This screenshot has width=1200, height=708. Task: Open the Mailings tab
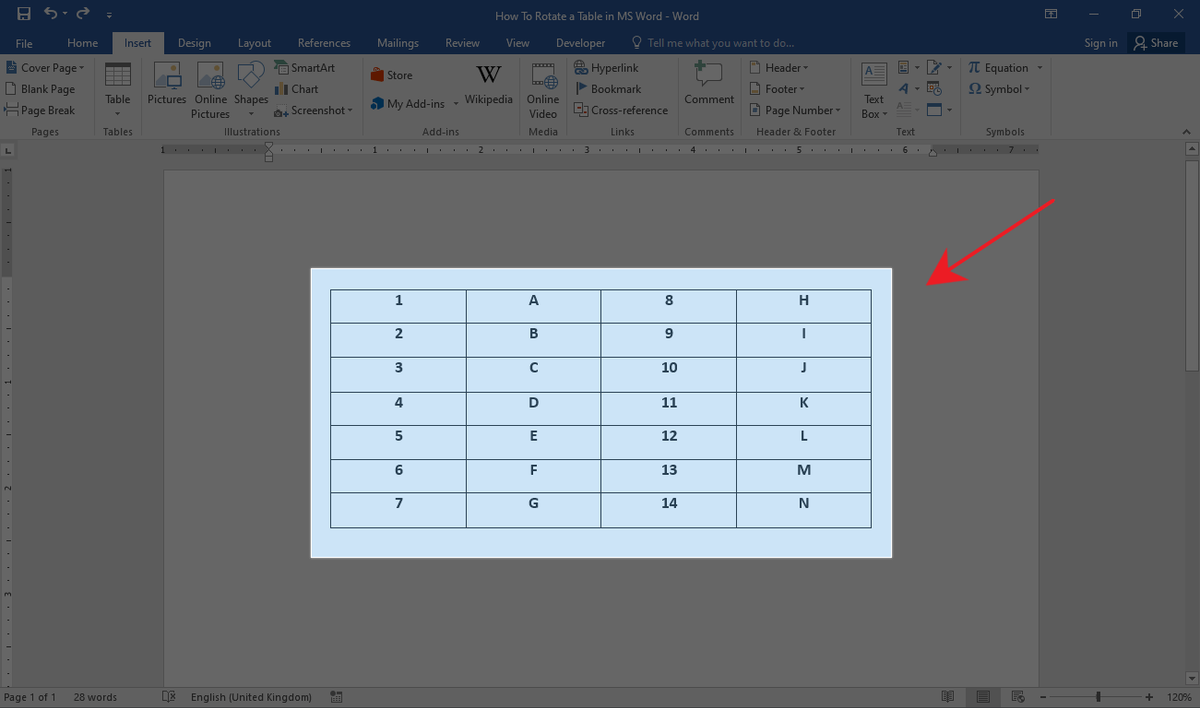coord(398,43)
